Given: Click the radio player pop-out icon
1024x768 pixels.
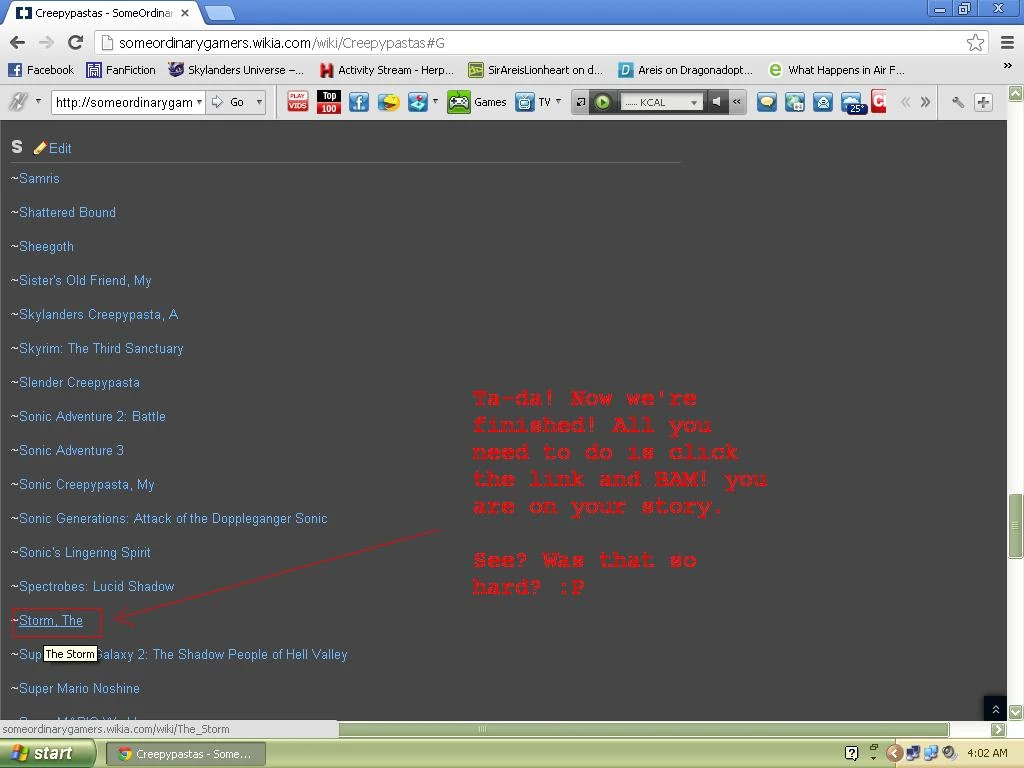Looking at the screenshot, I should point(580,102).
